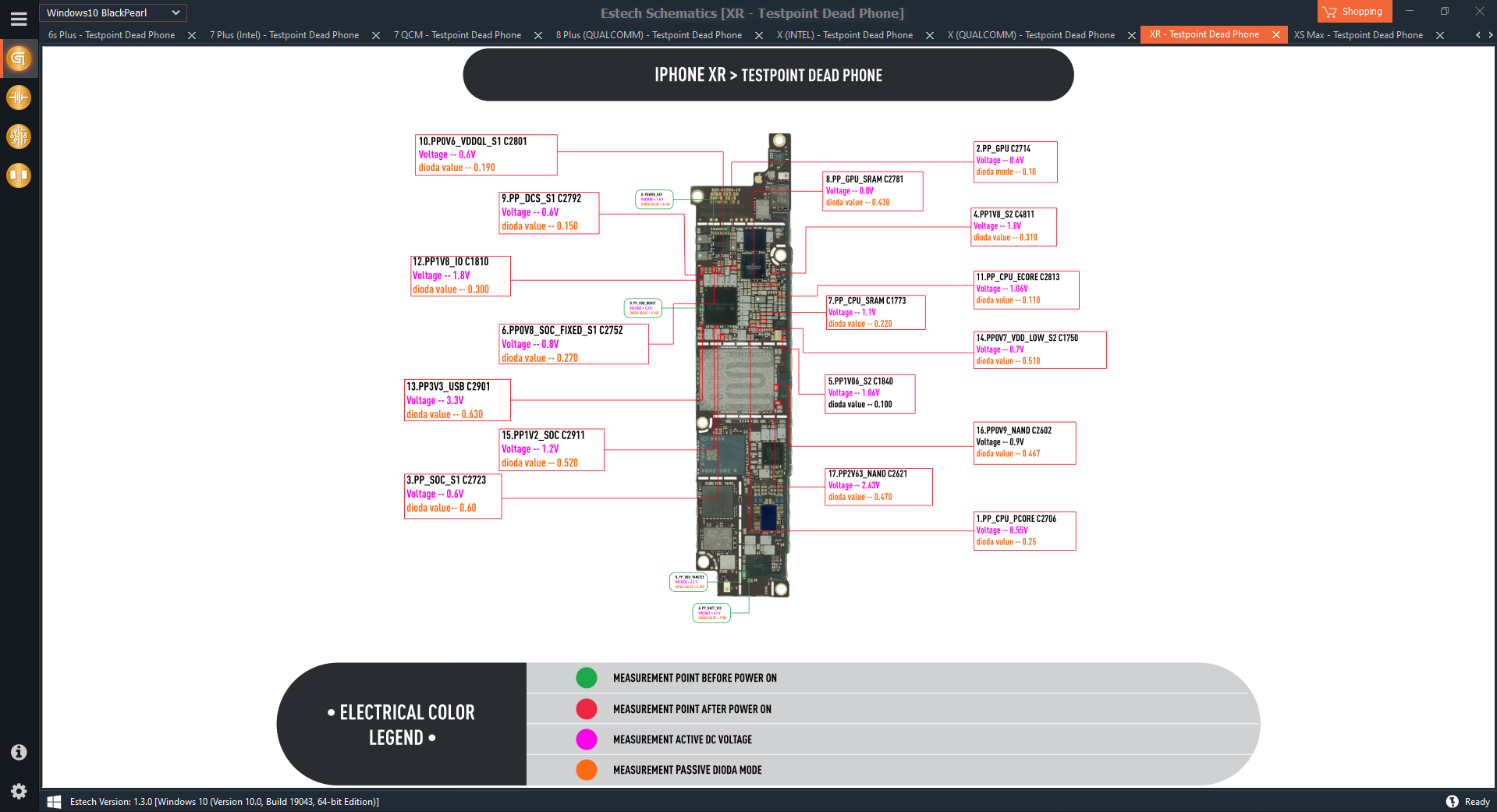1497x812 pixels.
Task: Click the 16.PP0V9_NAND C2602 label
Action: click(1025, 442)
